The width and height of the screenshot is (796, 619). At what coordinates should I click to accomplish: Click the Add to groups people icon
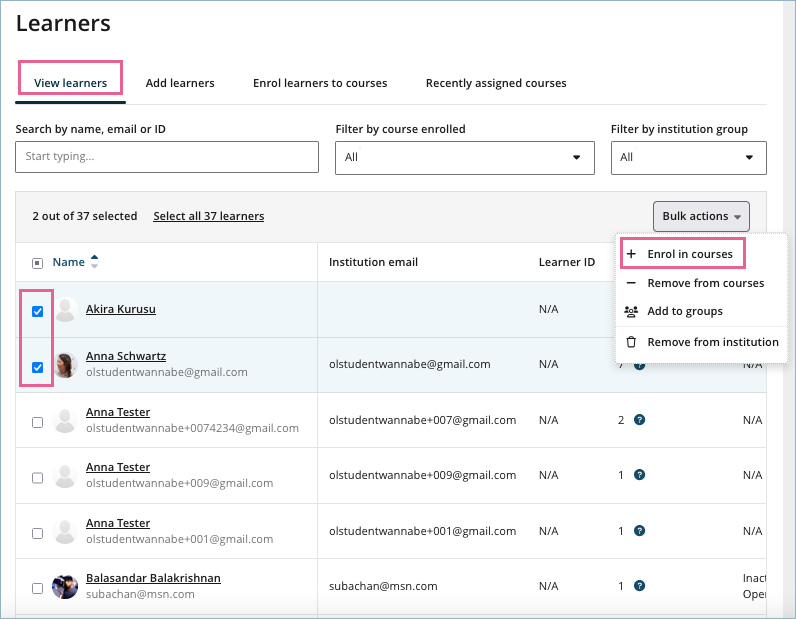pos(631,311)
